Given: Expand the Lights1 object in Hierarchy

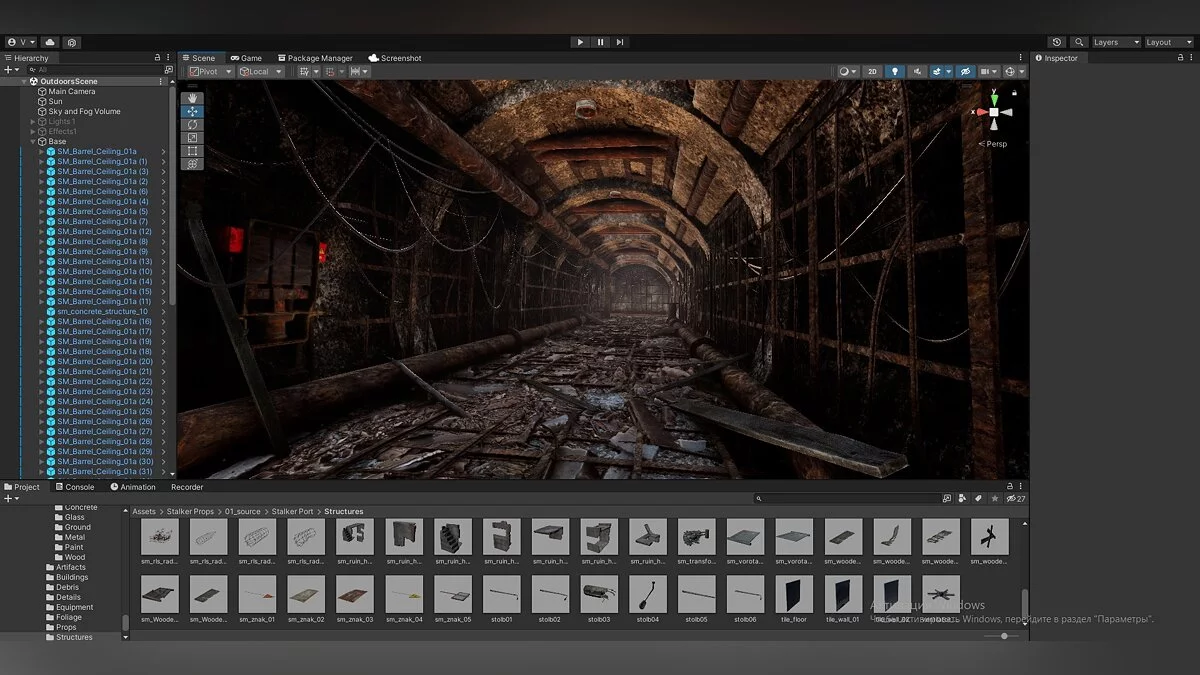Looking at the screenshot, I should pyautogui.click(x=33, y=122).
